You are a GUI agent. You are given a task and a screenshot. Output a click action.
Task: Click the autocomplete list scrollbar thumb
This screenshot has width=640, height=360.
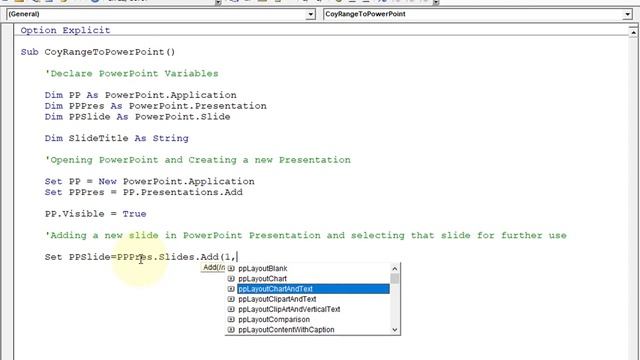[x=395, y=278]
